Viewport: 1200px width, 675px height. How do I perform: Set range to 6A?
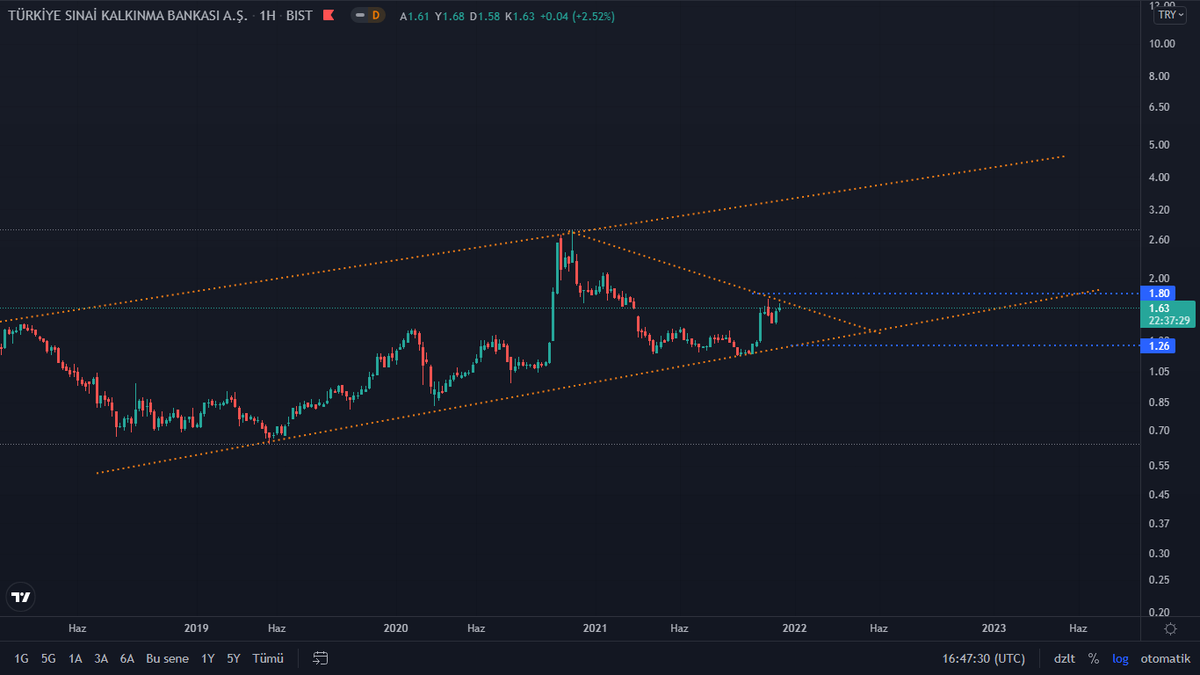click(x=127, y=659)
